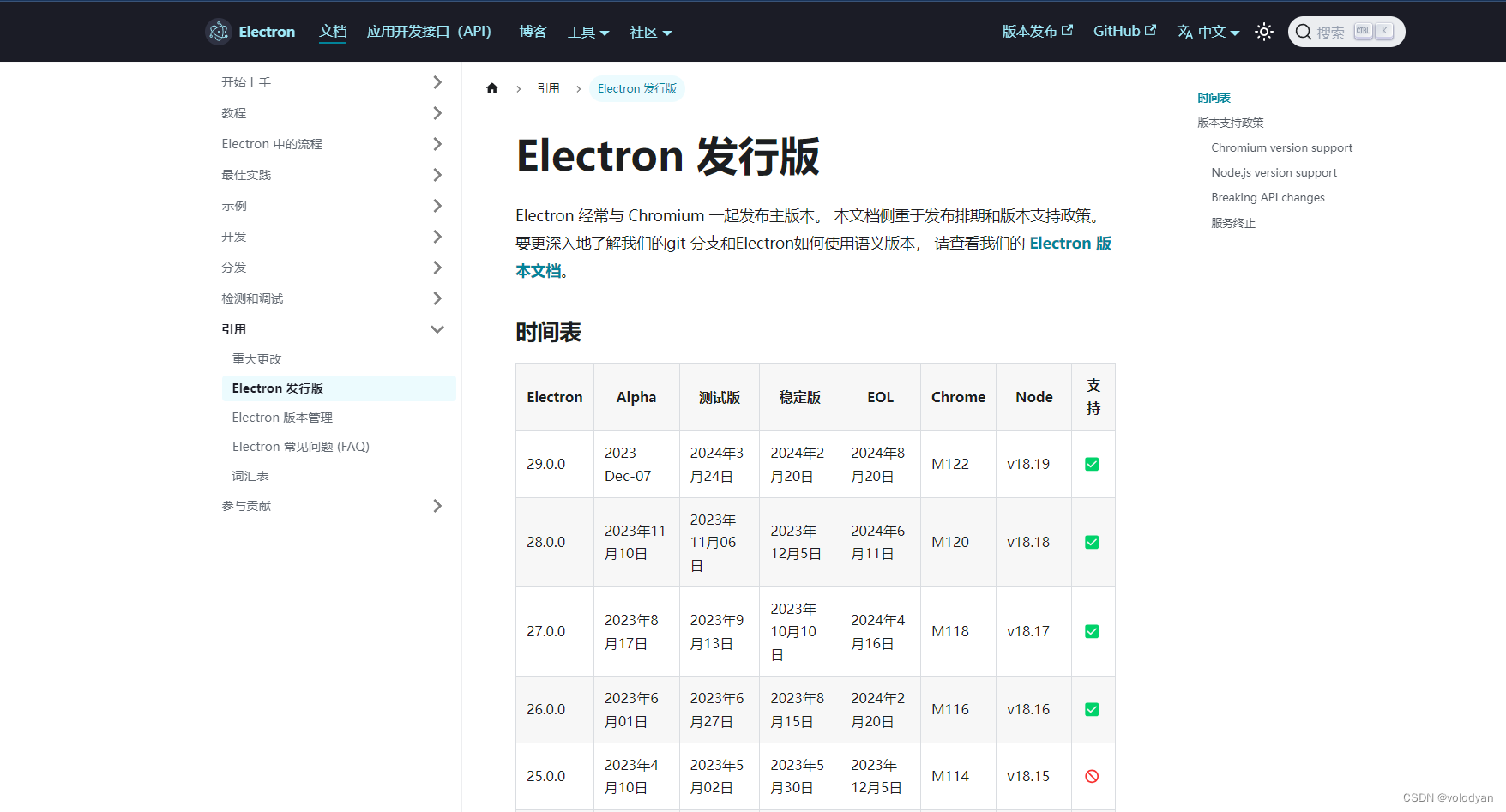Image resolution: width=1506 pixels, height=812 pixels.
Task: Expand the 最佳实践 chevron
Action: click(437, 175)
